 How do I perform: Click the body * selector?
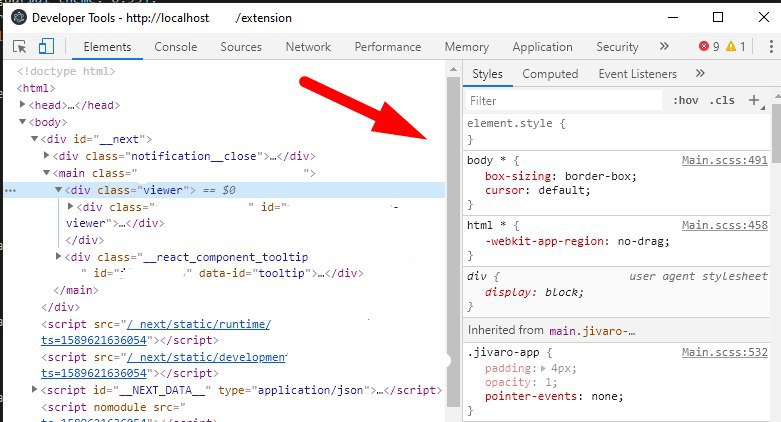(487, 160)
